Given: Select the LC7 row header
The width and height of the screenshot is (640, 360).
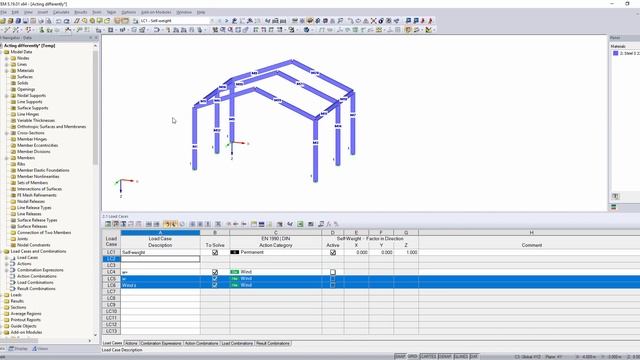Looking at the screenshot, I should 111,292.
